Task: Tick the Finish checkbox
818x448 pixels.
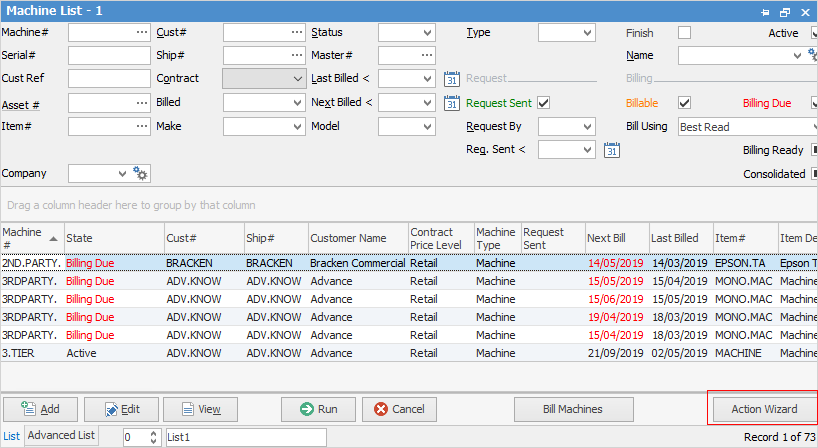Action: 685,32
